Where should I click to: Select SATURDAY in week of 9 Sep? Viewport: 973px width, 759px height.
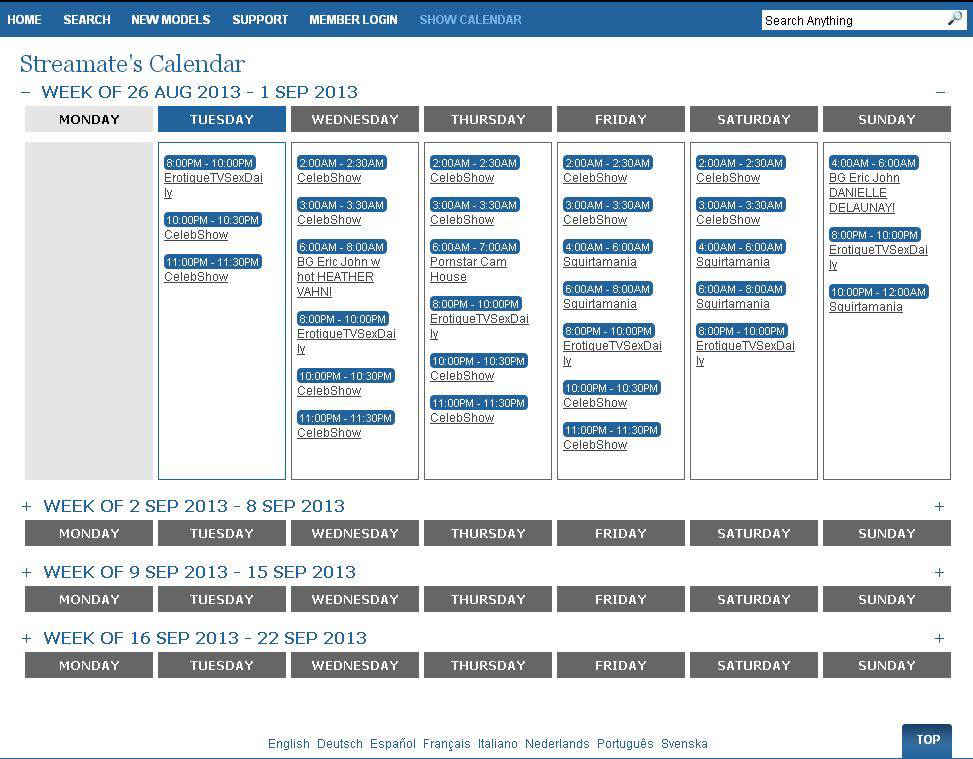[754, 599]
